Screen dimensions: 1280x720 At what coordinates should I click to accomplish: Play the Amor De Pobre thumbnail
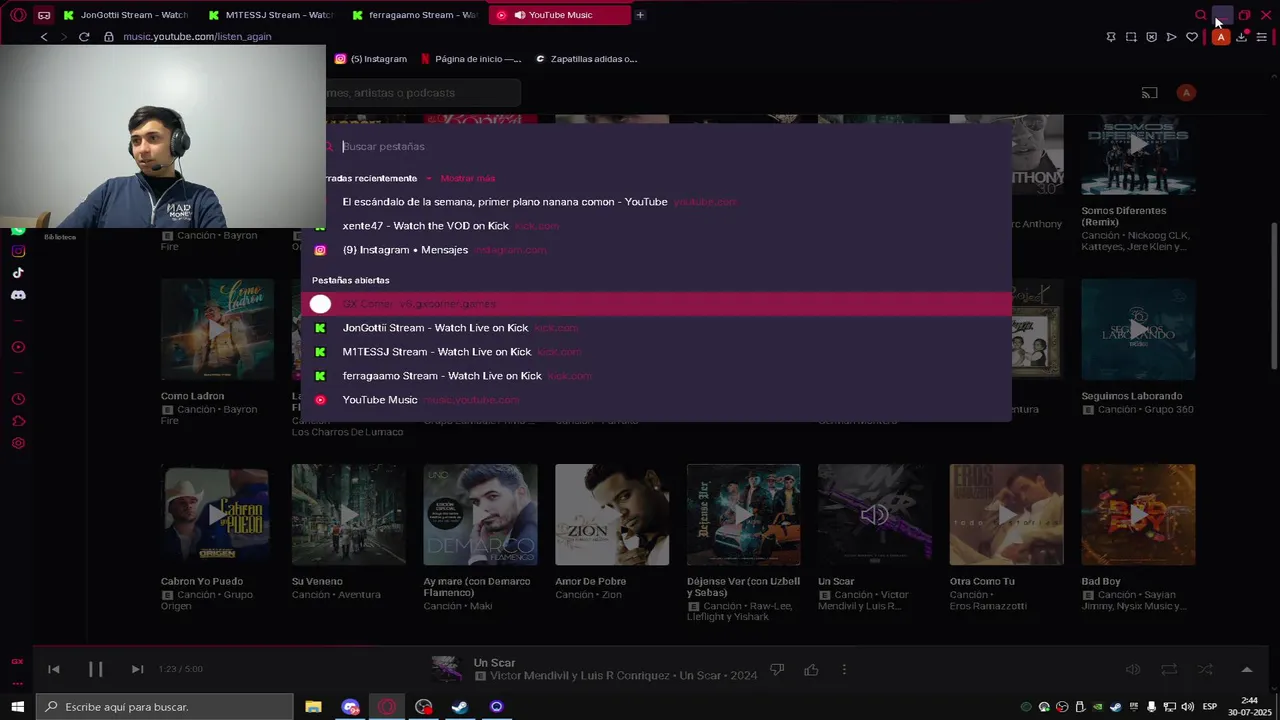(x=612, y=515)
